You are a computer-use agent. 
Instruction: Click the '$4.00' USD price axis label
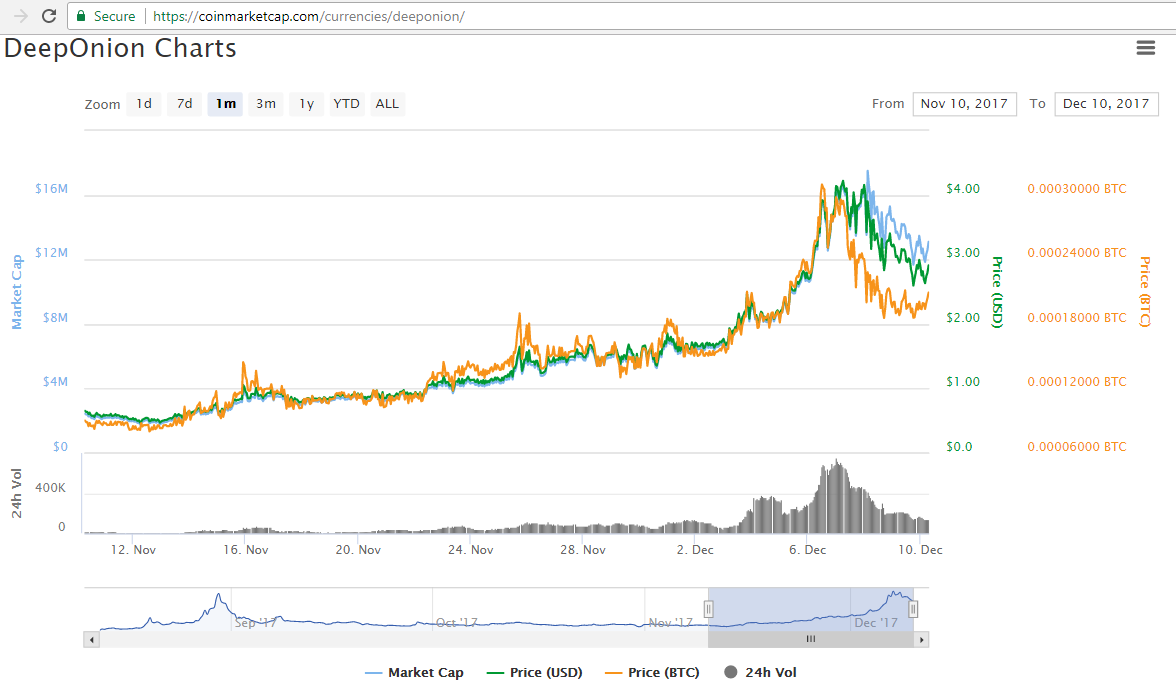pyautogui.click(x=963, y=189)
